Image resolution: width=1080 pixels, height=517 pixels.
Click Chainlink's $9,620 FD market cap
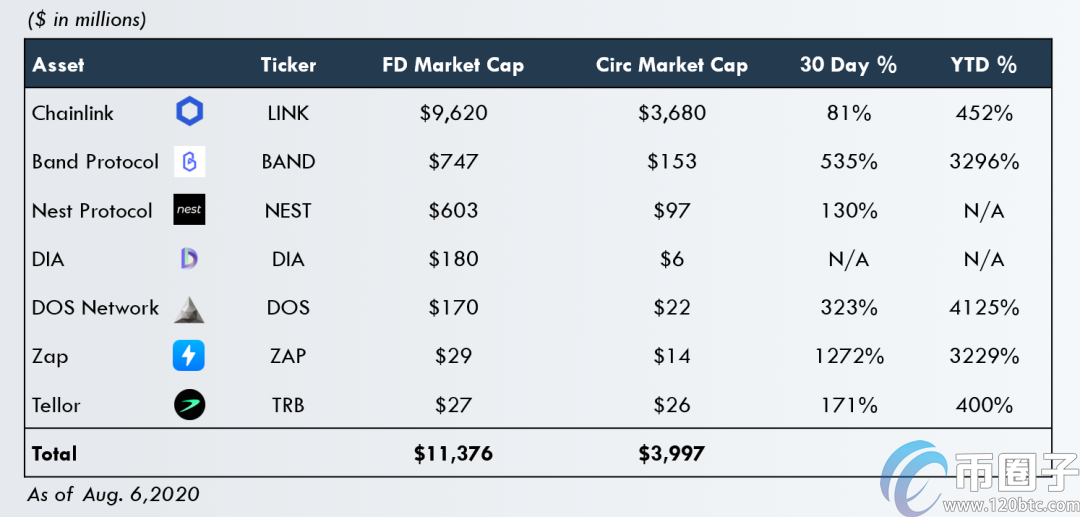(453, 113)
